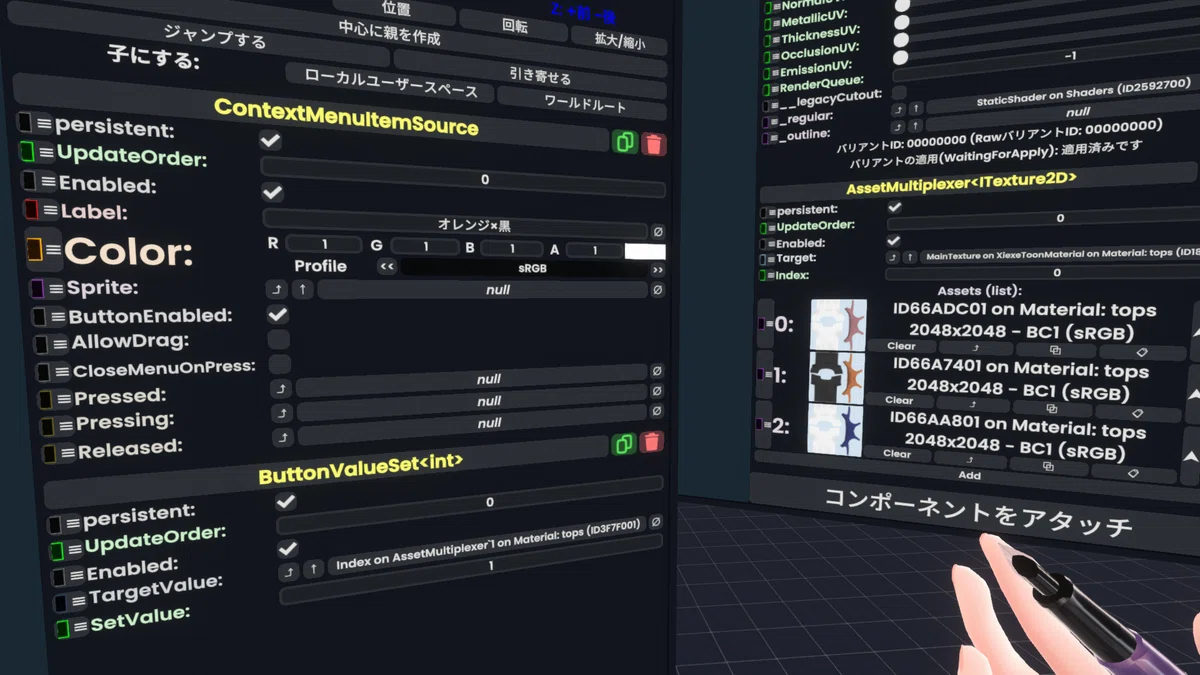This screenshot has width=1200, height=675.
Task: Select the 拡大/縮小 tab at top
Action: click(x=620, y=43)
